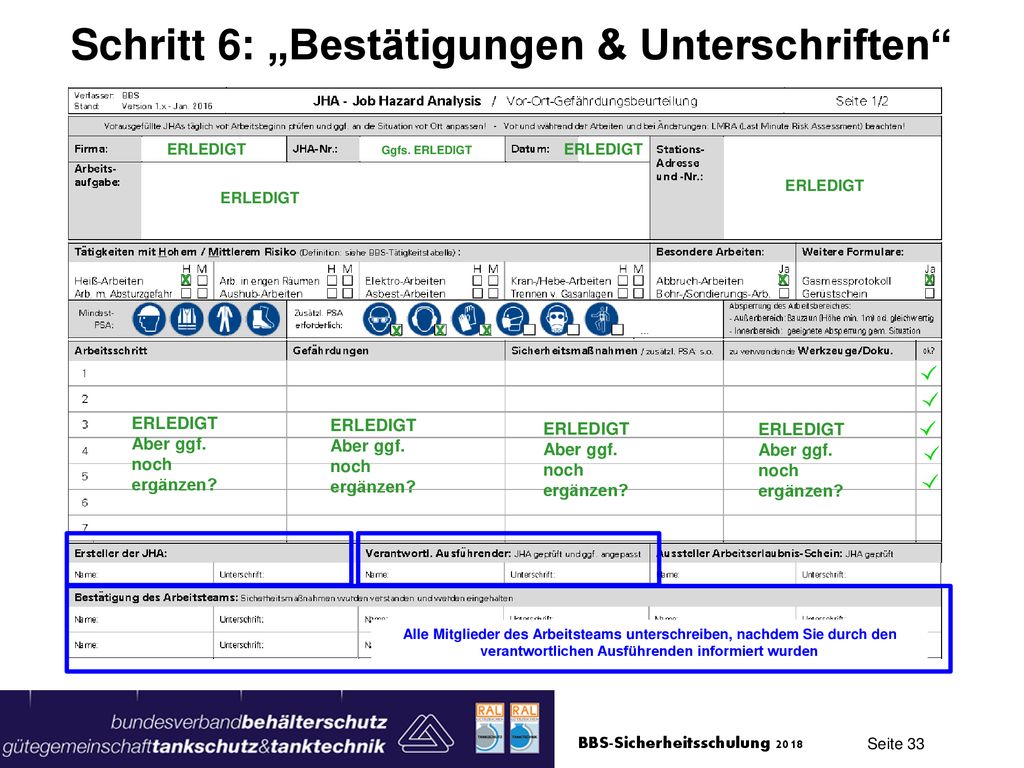The width and height of the screenshot is (1024, 768).
Task: Click the full respirator PSA icon
Action: 556,320
